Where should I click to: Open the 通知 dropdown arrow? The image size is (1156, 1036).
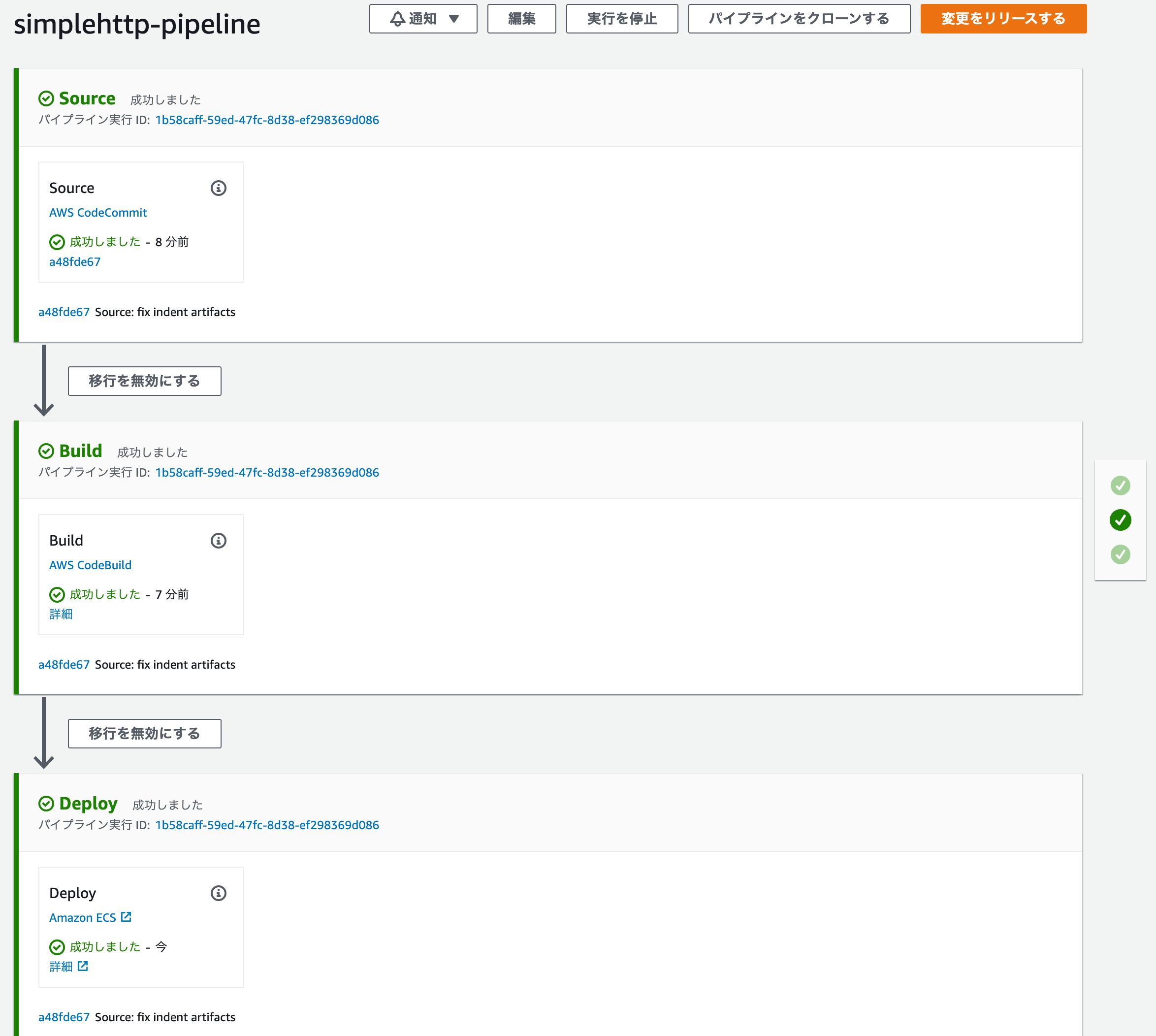453,19
